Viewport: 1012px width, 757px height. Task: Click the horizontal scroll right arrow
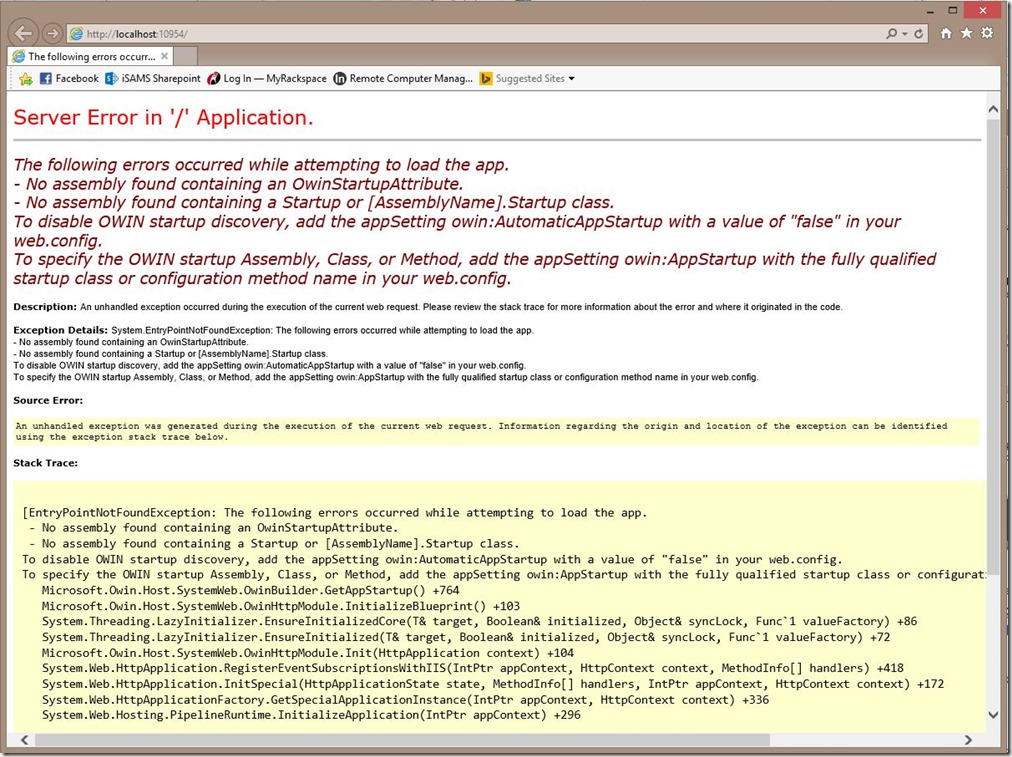click(968, 740)
